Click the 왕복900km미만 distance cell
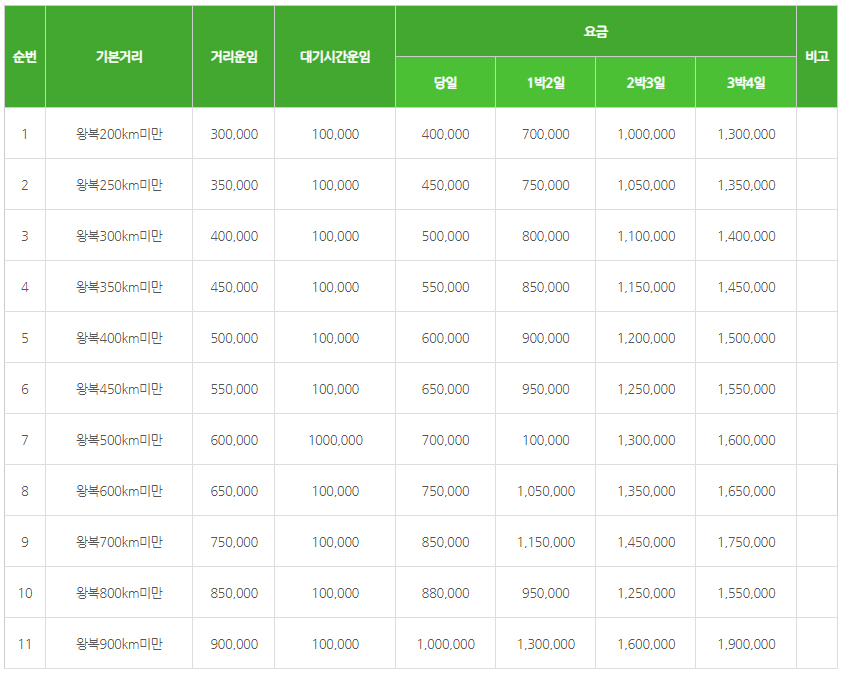 (119, 644)
